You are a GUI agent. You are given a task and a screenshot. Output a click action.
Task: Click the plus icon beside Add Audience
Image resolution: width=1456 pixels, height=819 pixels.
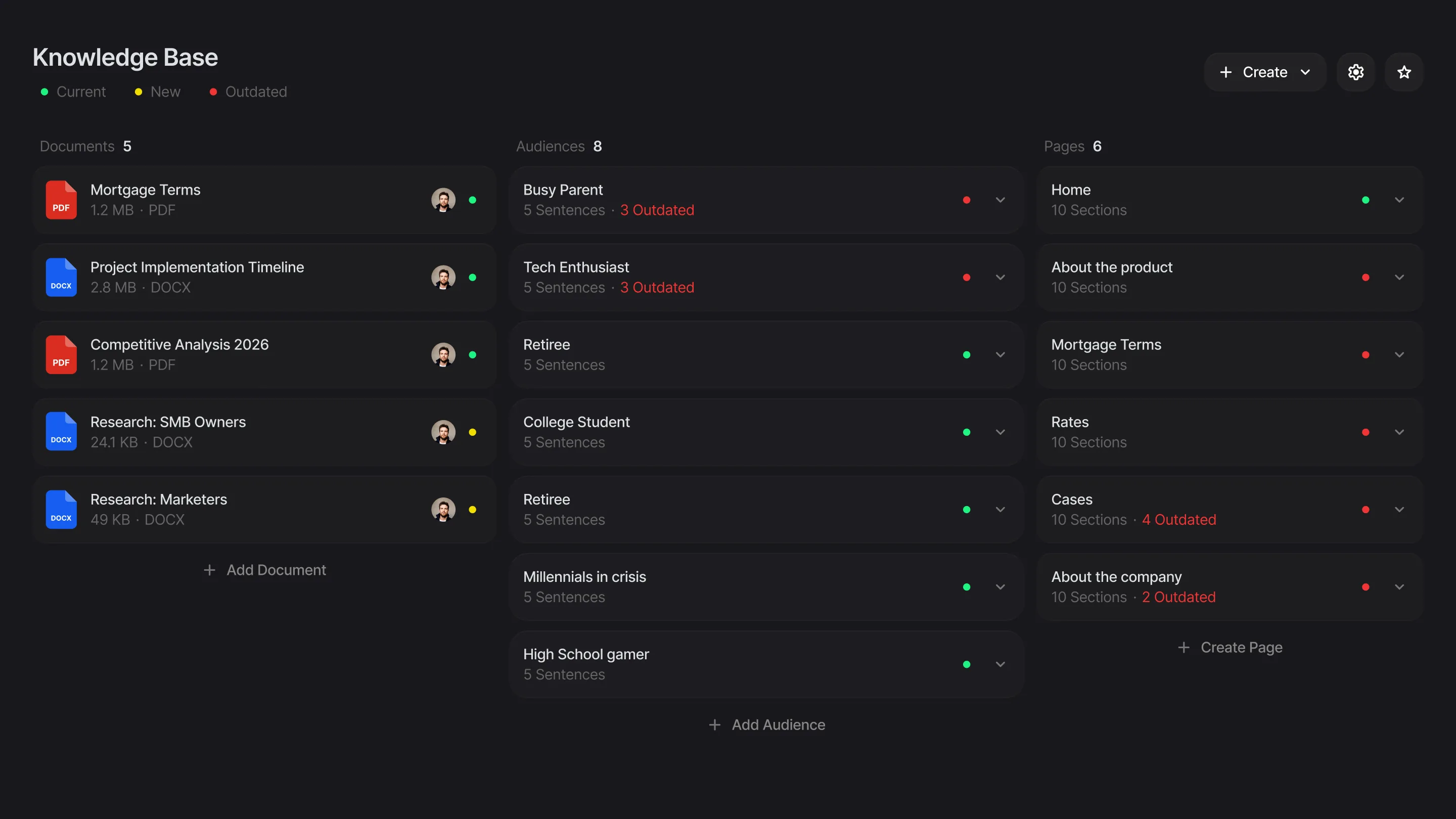pos(714,724)
